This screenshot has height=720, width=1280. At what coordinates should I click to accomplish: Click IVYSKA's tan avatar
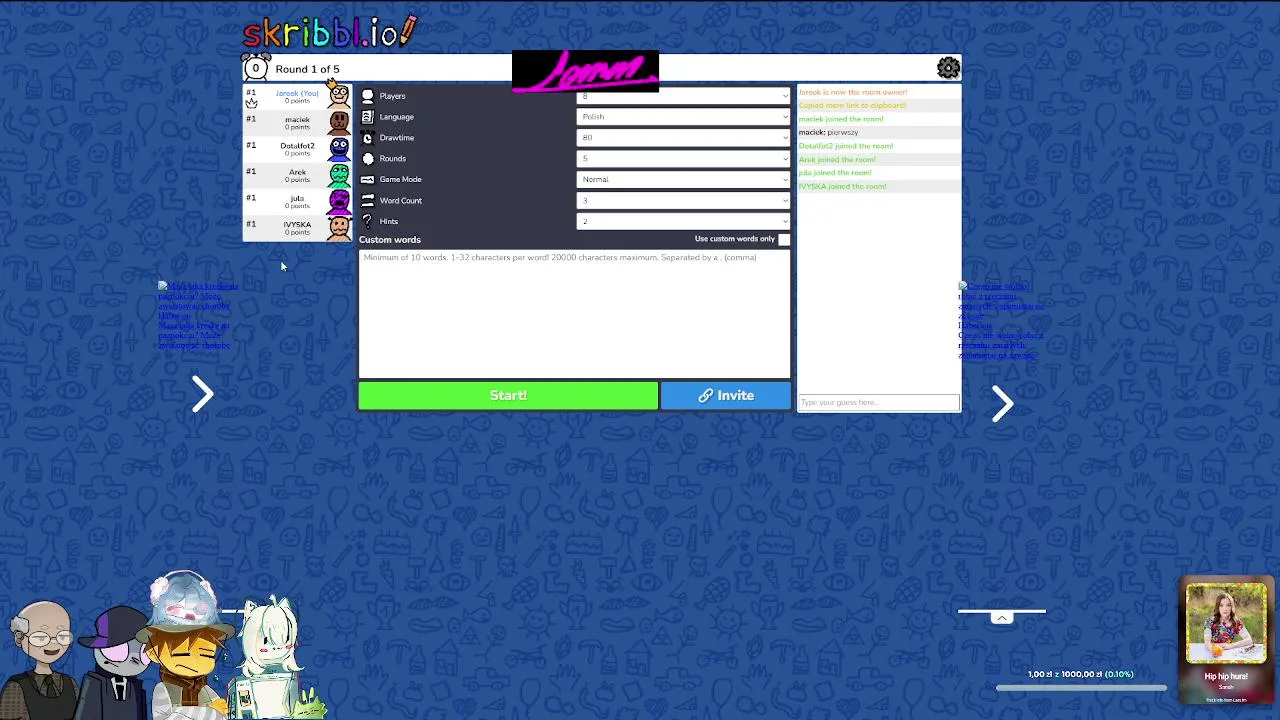pyautogui.click(x=339, y=227)
